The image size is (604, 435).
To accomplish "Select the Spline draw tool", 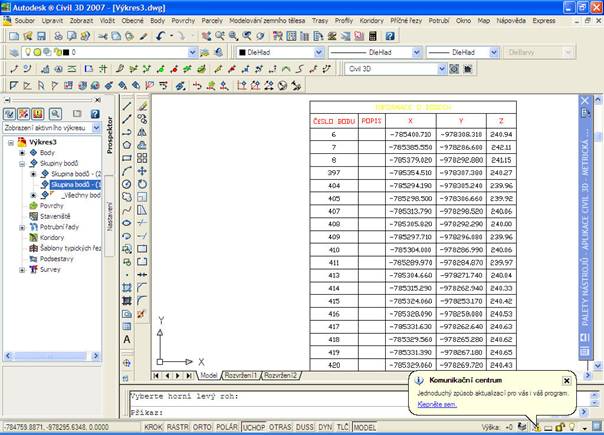I will (x=127, y=210).
